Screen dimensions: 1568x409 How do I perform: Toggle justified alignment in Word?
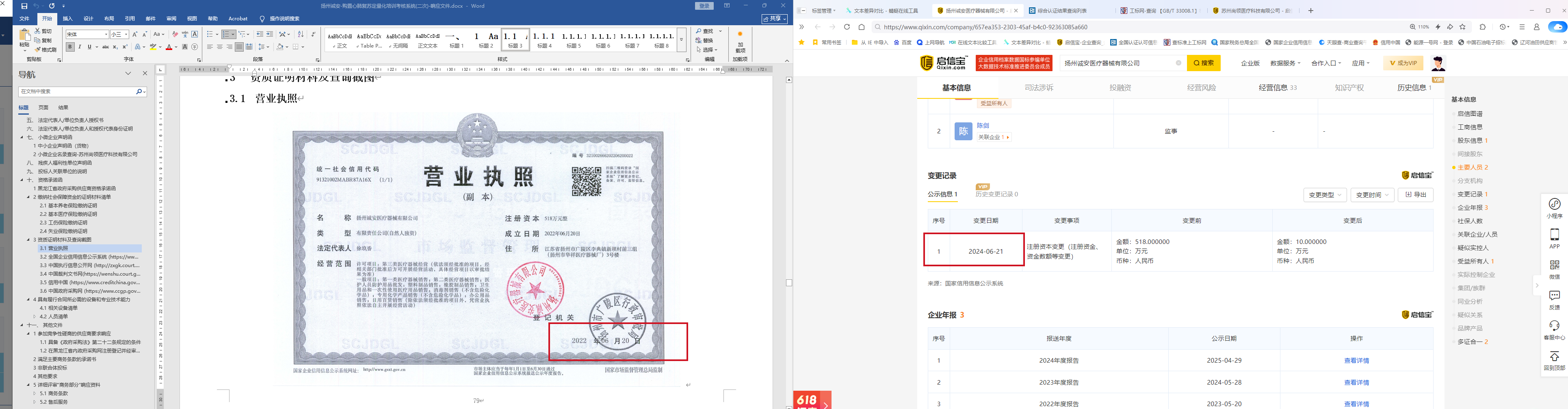(x=239, y=47)
